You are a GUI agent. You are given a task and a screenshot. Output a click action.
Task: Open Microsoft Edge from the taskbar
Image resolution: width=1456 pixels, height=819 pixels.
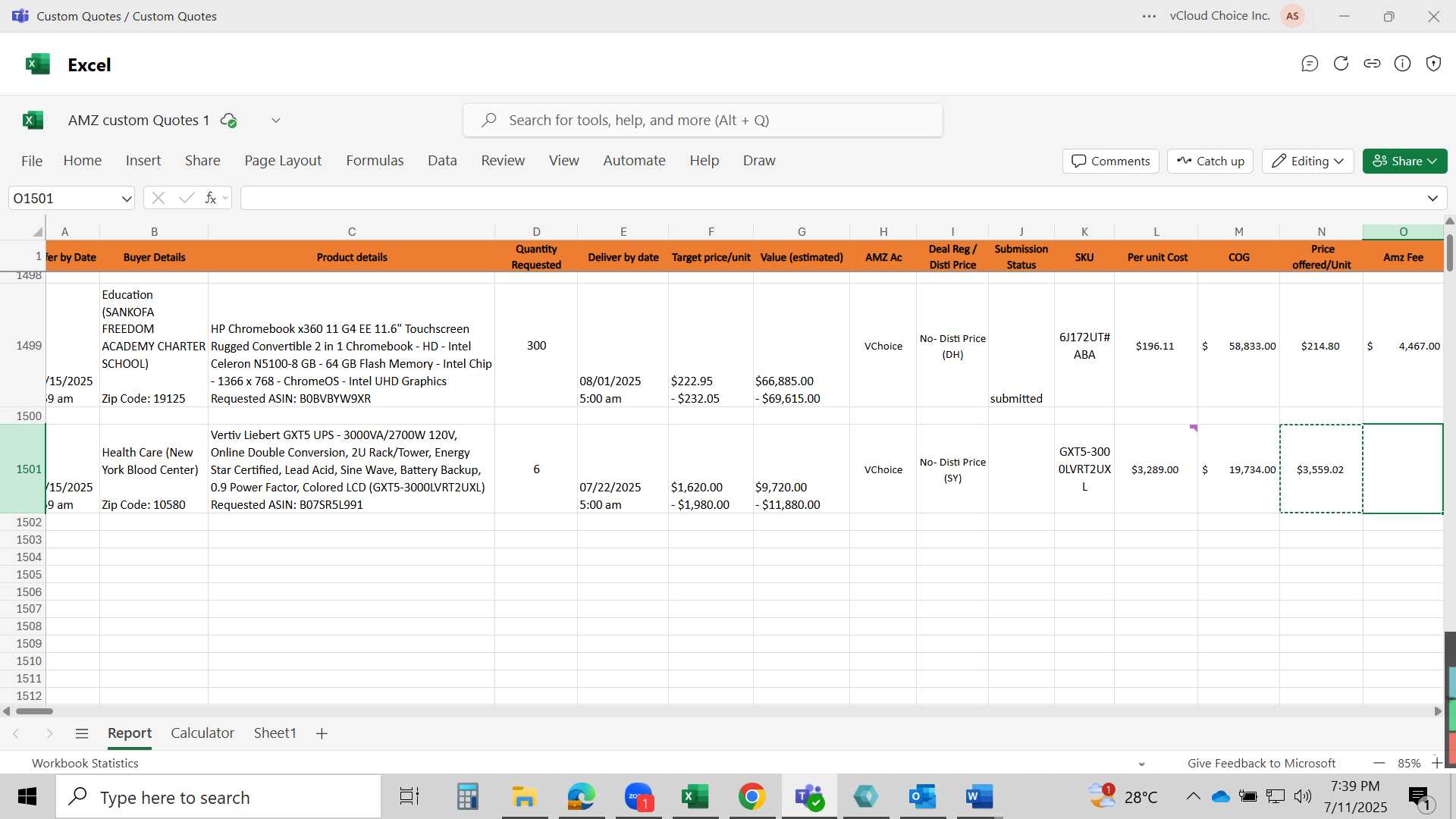pos(581,796)
